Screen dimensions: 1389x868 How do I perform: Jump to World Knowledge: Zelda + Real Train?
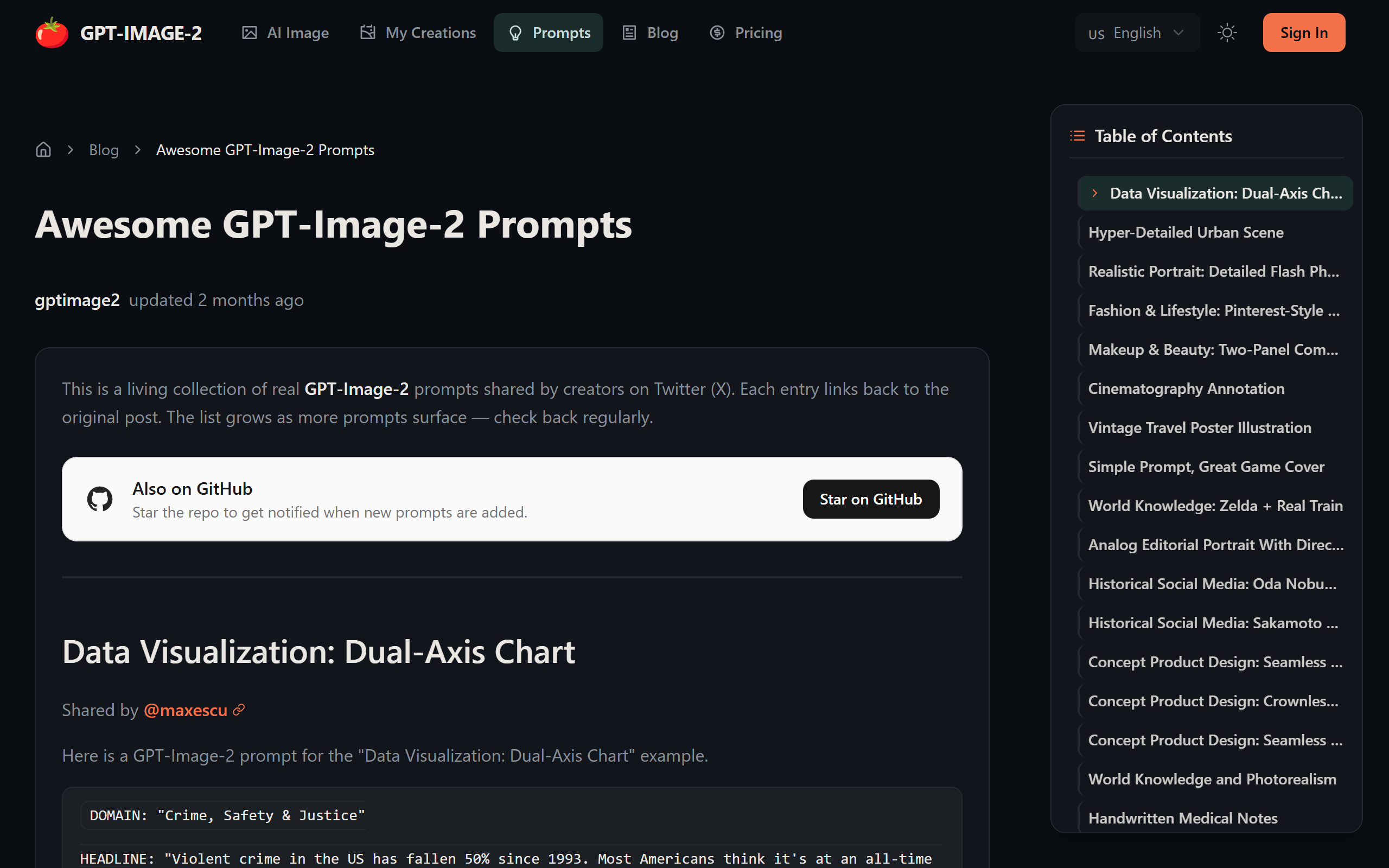click(x=1215, y=506)
